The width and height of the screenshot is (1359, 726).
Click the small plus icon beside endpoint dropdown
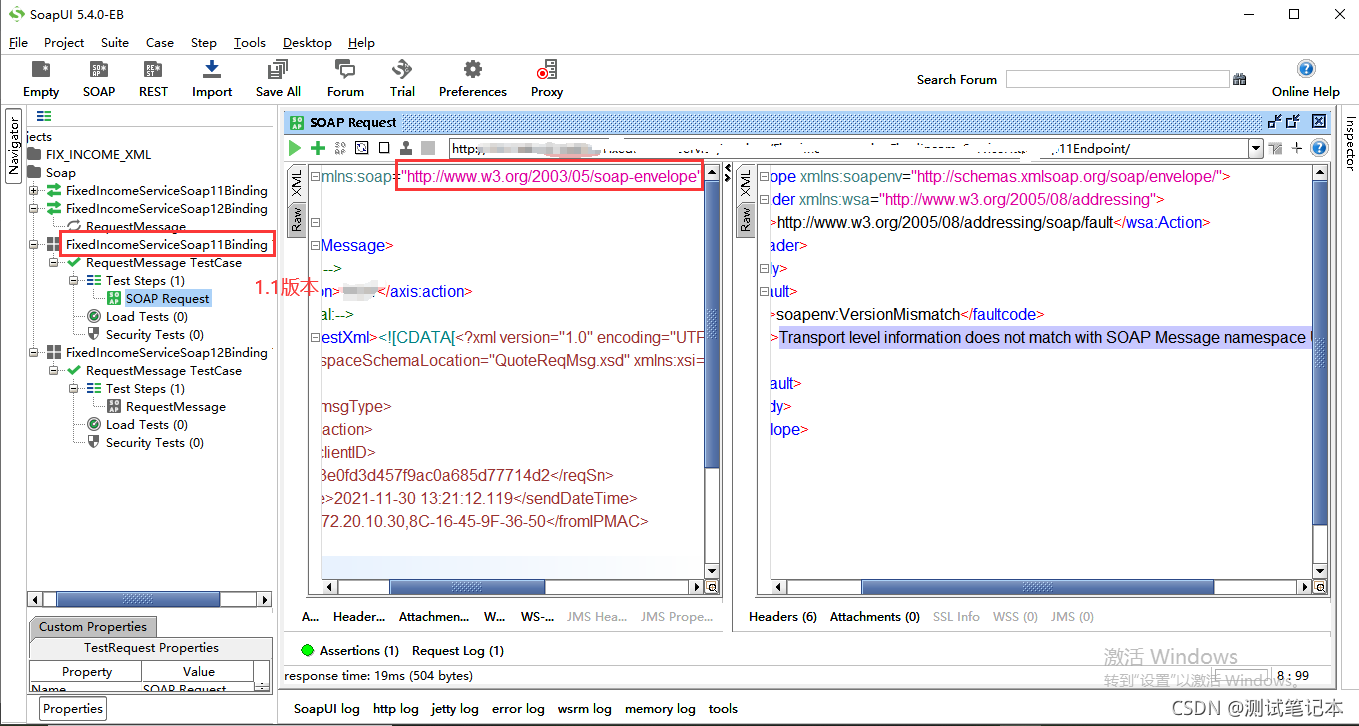[x=1297, y=148]
